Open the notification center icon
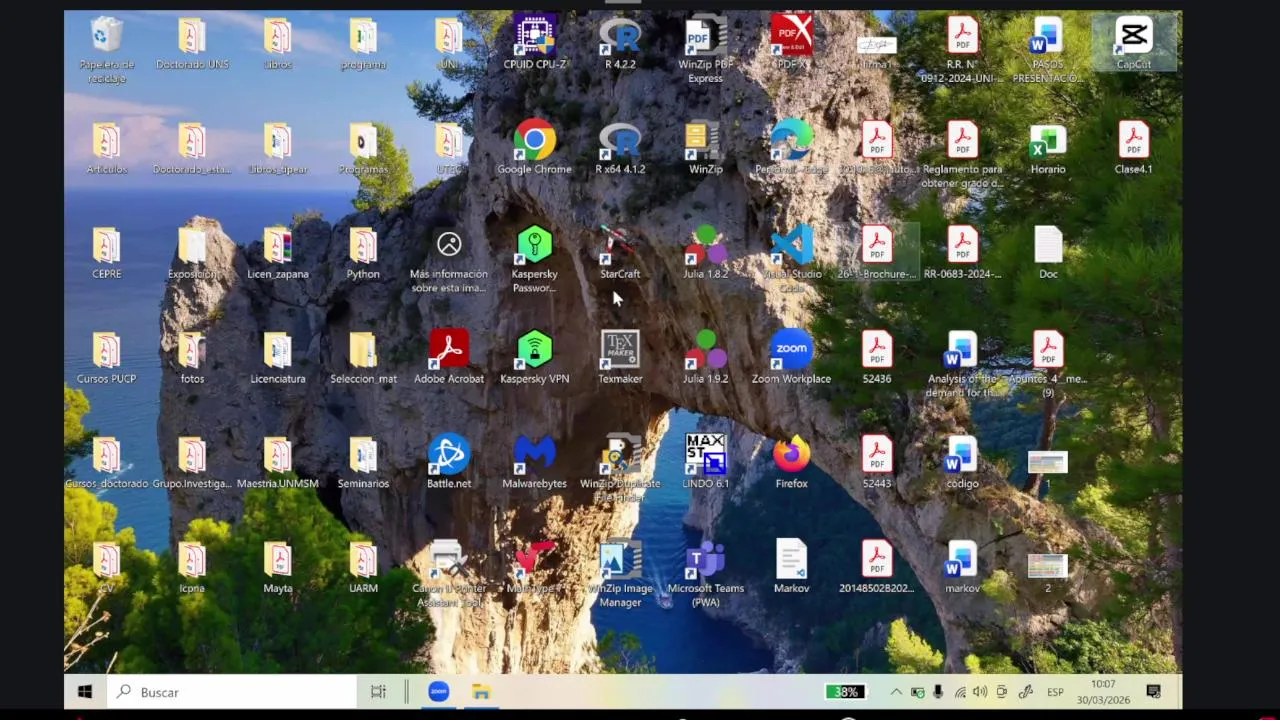This screenshot has width=1280, height=720. (x=1153, y=692)
